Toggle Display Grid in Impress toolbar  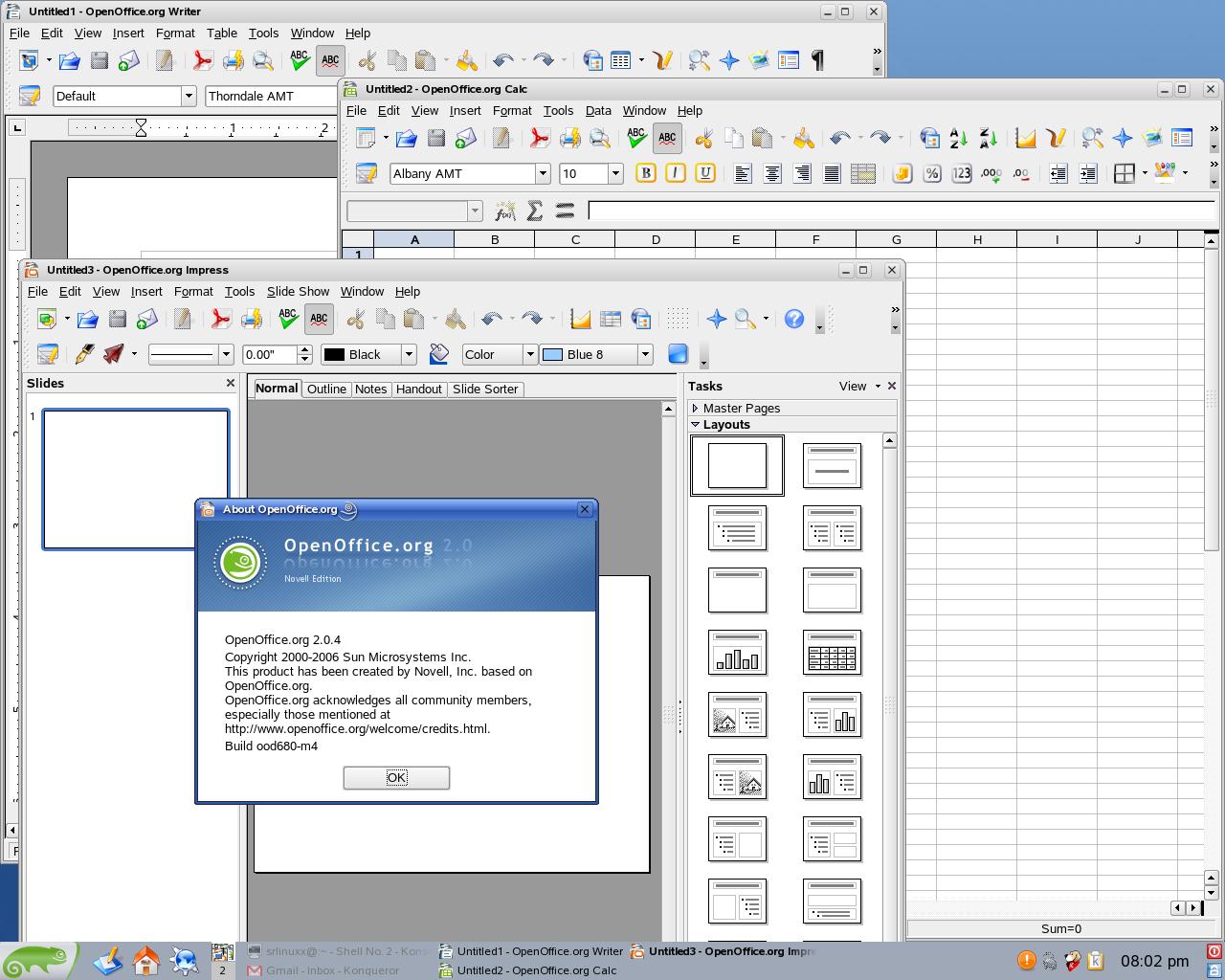click(678, 319)
